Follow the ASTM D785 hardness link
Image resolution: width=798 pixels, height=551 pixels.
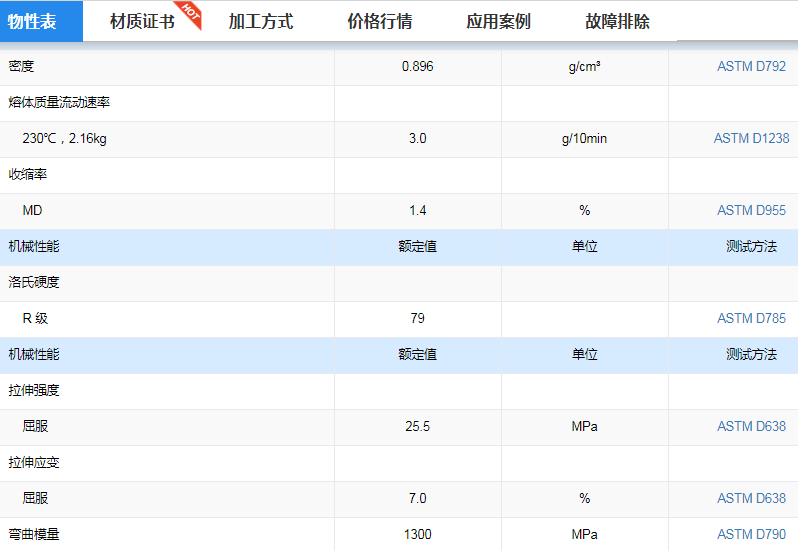(751, 319)
